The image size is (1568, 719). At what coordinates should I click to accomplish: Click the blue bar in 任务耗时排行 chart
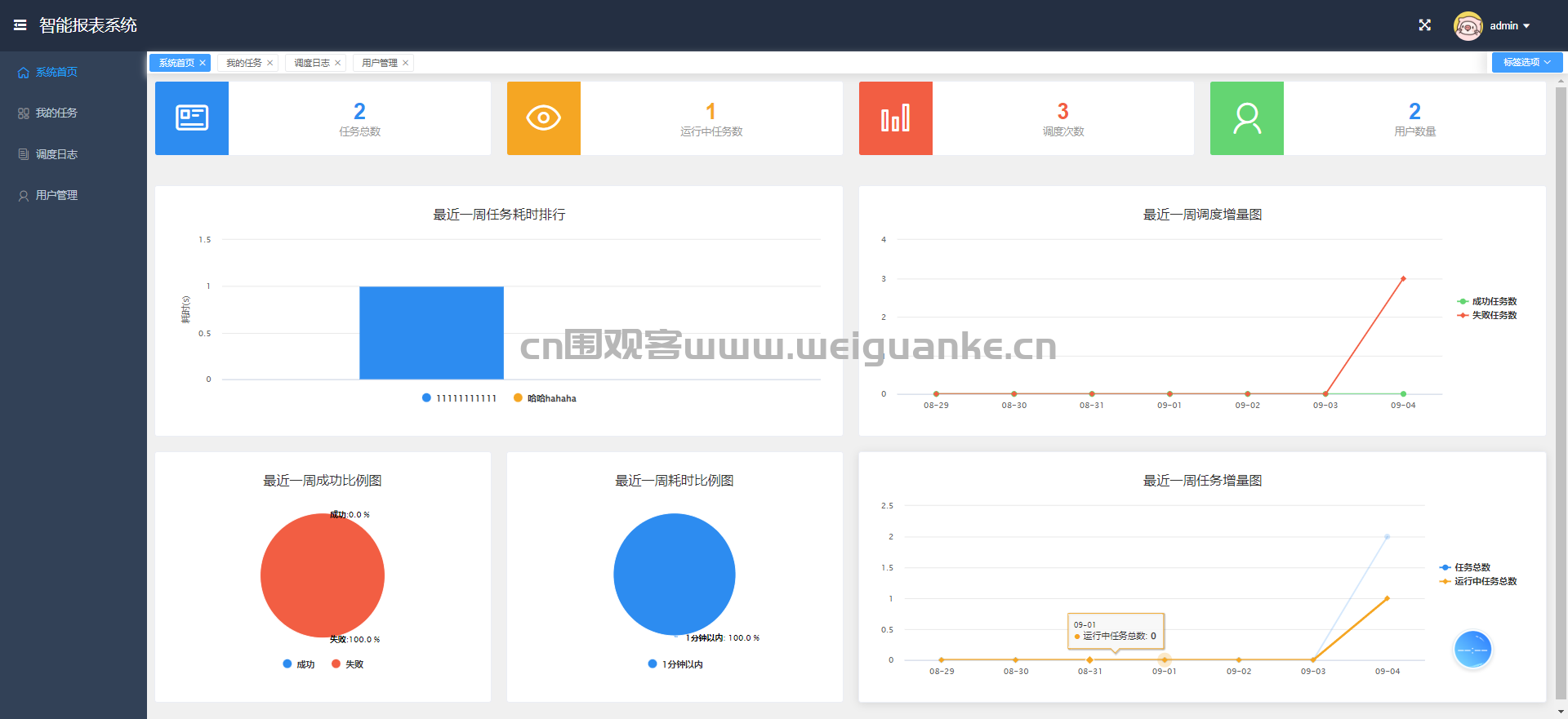[x=431, y=333]
